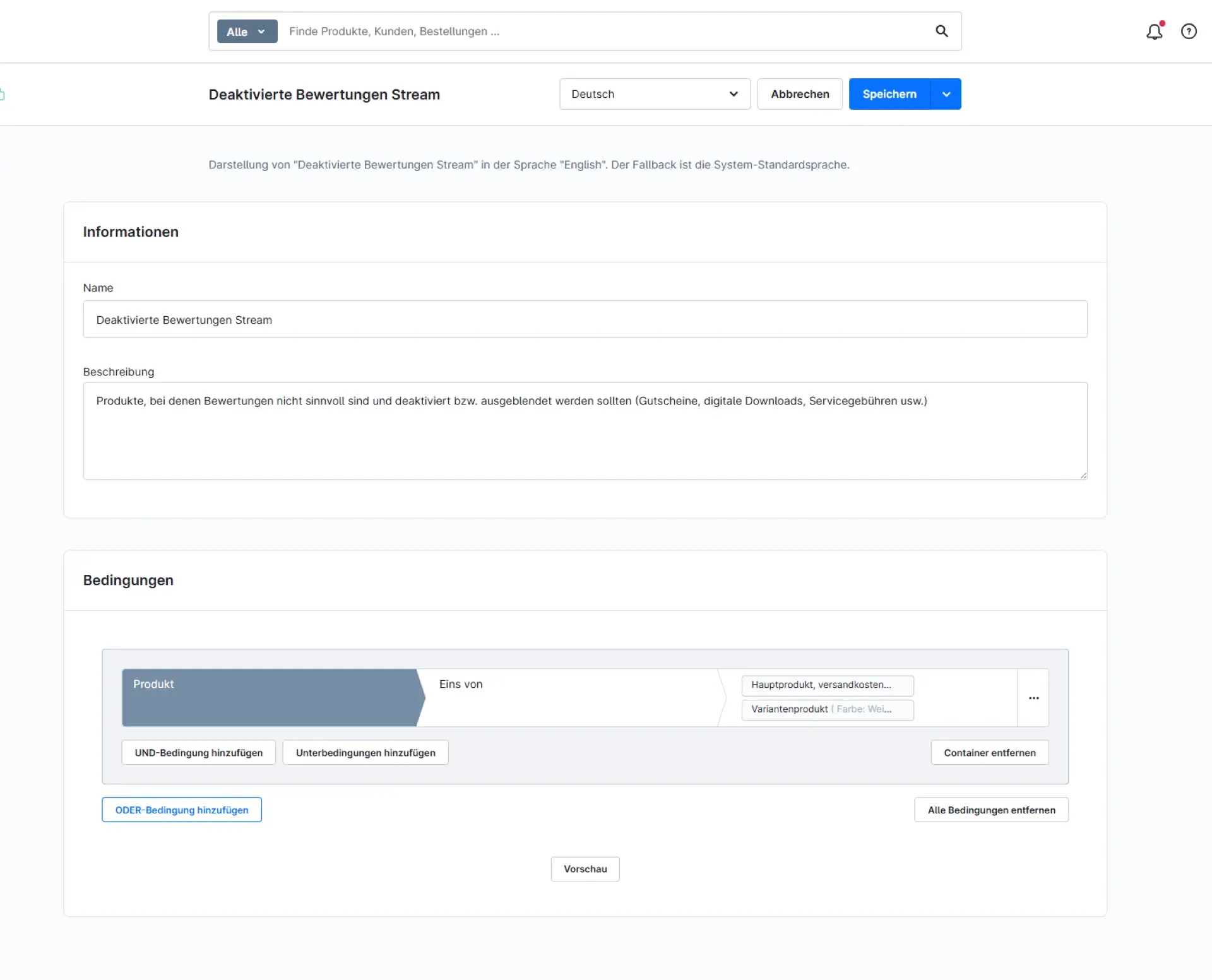Open the Eins von operator selector
Viewport: 1212px width, 980px height.
571,697
